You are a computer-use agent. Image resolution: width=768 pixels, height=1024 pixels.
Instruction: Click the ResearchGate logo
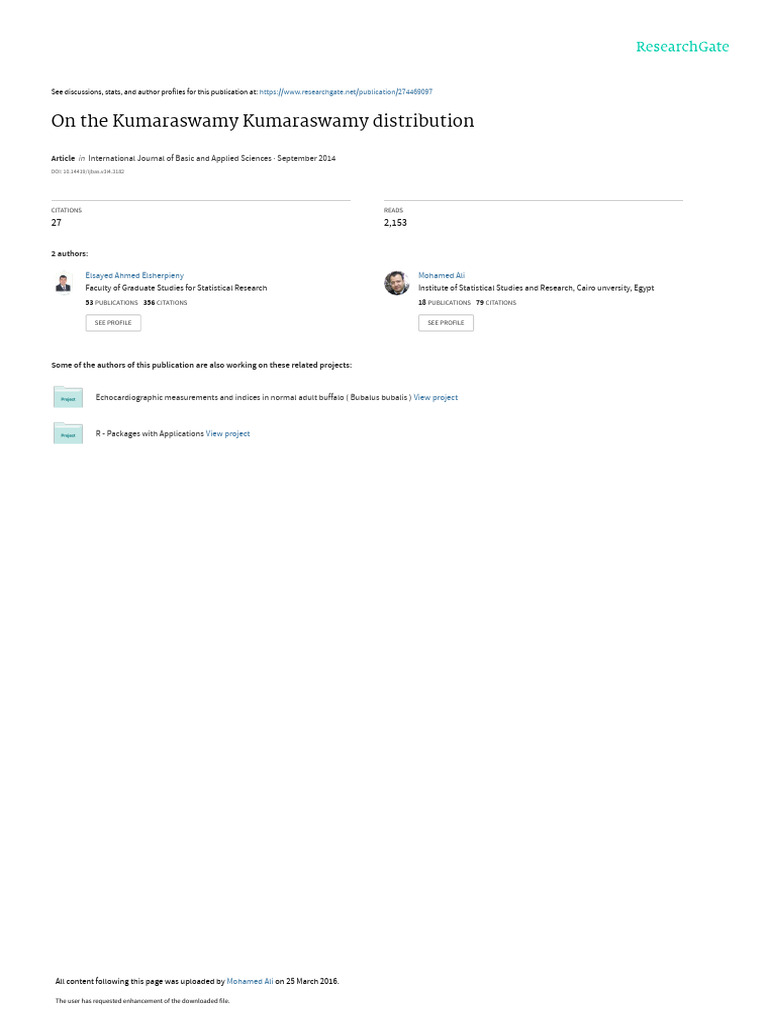click(x=682, y=47)
